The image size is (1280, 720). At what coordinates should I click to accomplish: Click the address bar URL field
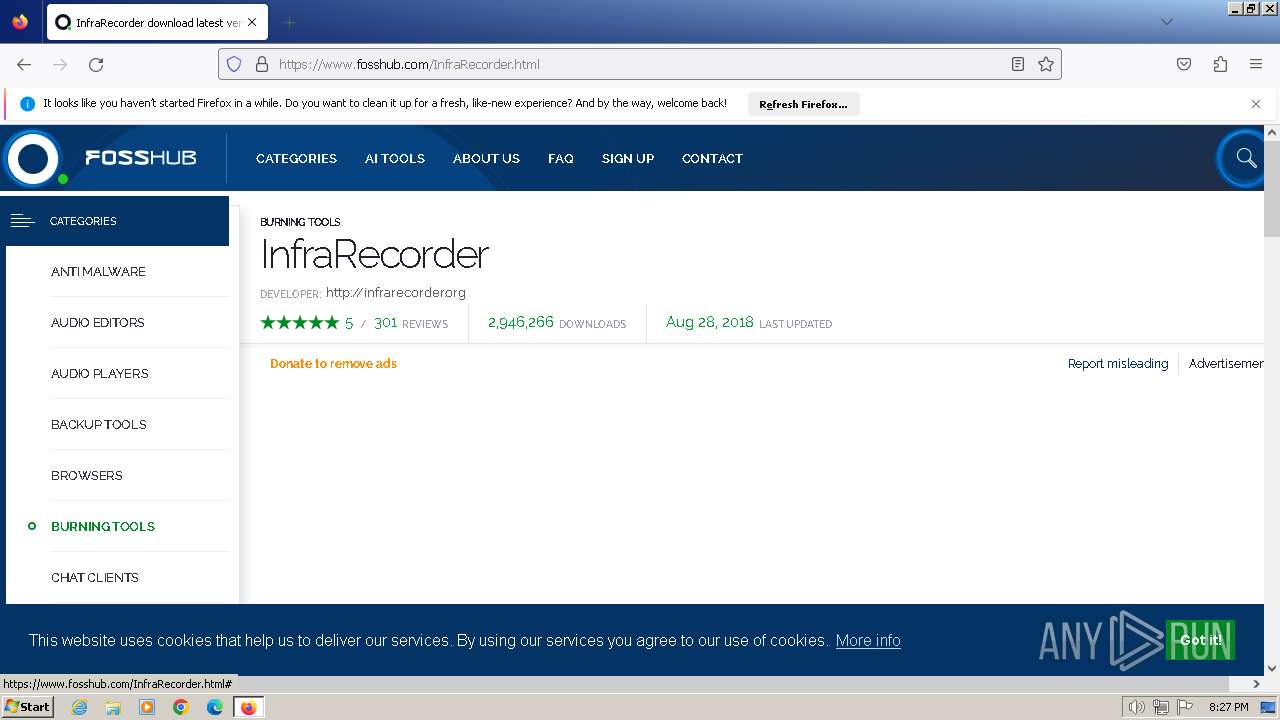[640, 64]
